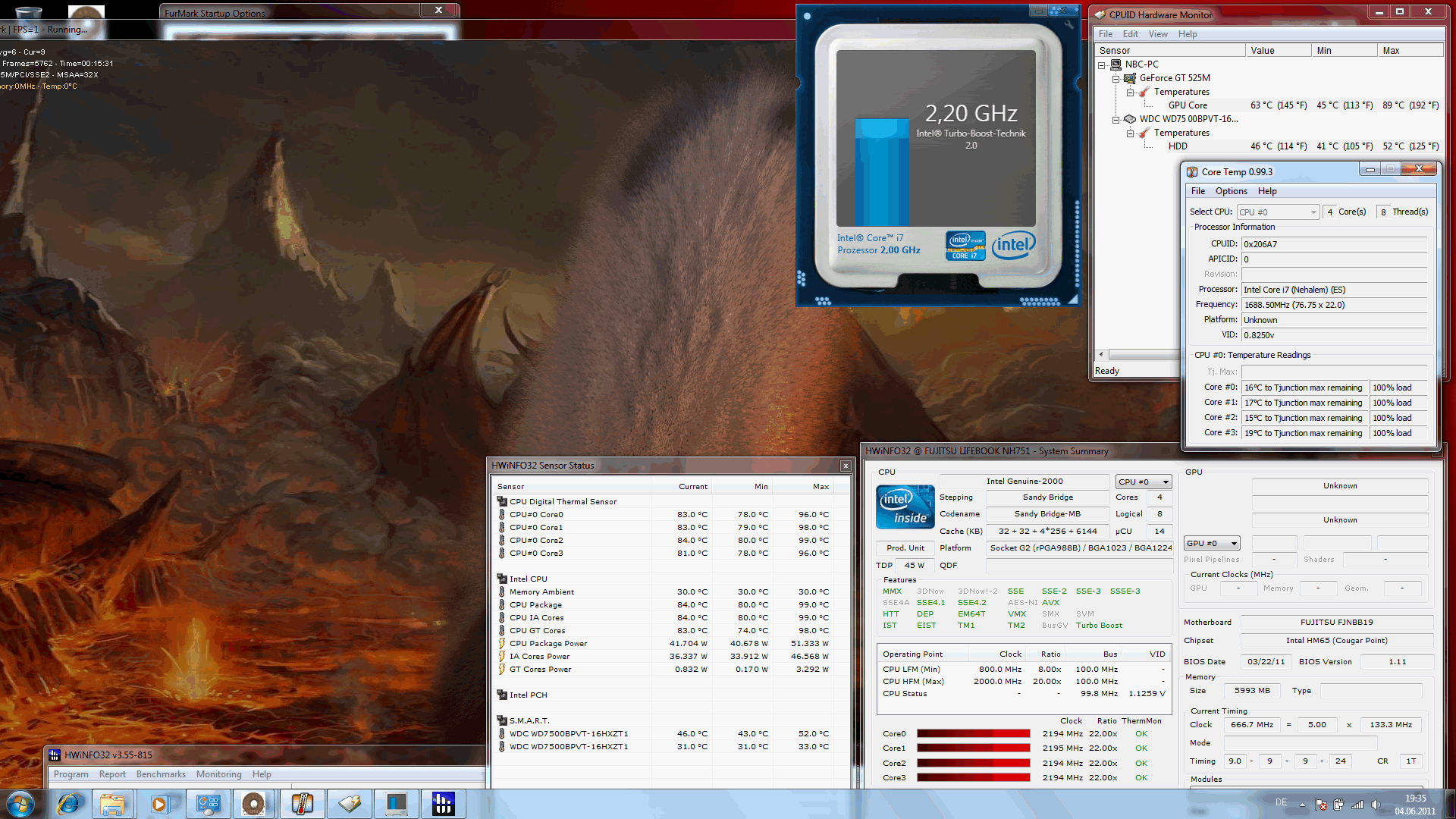
Task: Click the Turbo Boost monitor taskbar icon
Action: pos(397,804)
